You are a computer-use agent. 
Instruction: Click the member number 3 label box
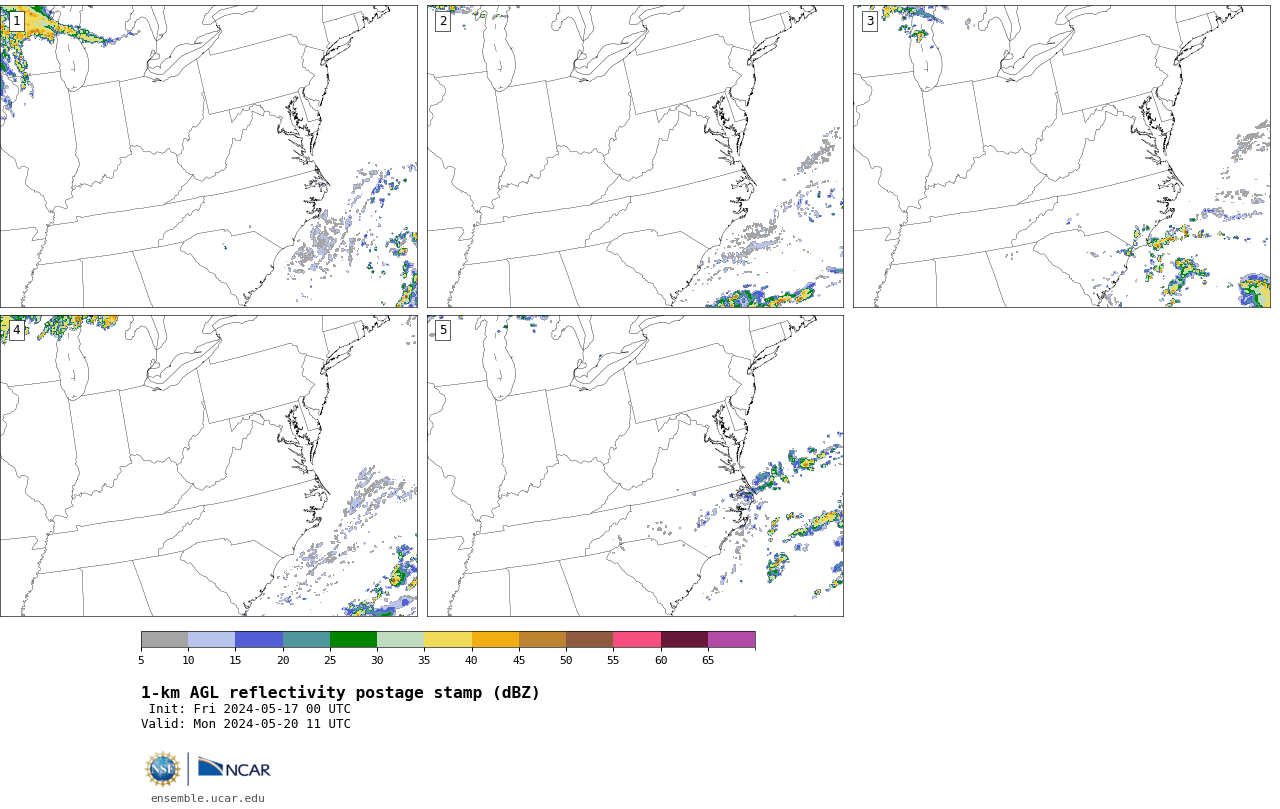870,21
